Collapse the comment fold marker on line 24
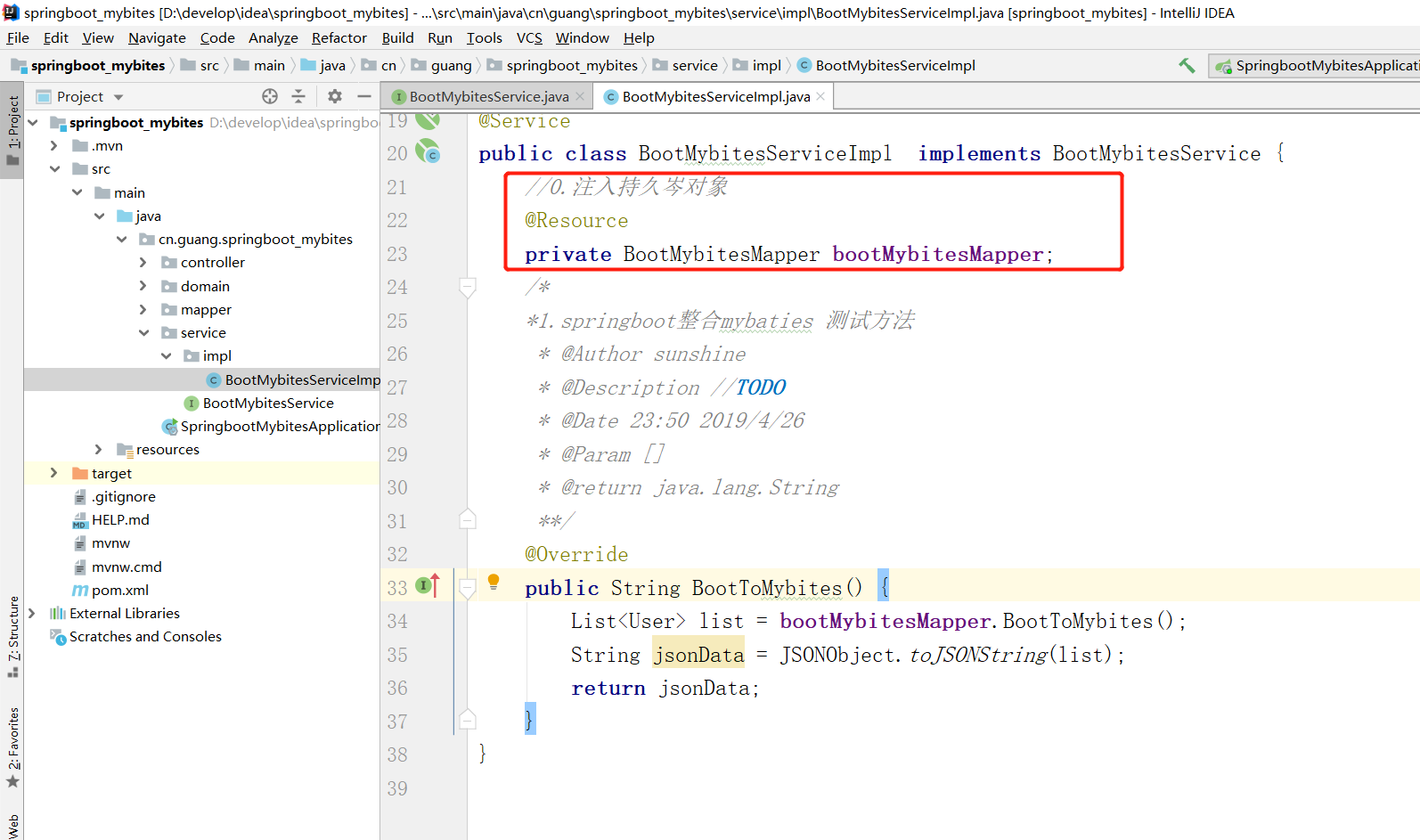The image size is (1420, 840). coord(468,287)
